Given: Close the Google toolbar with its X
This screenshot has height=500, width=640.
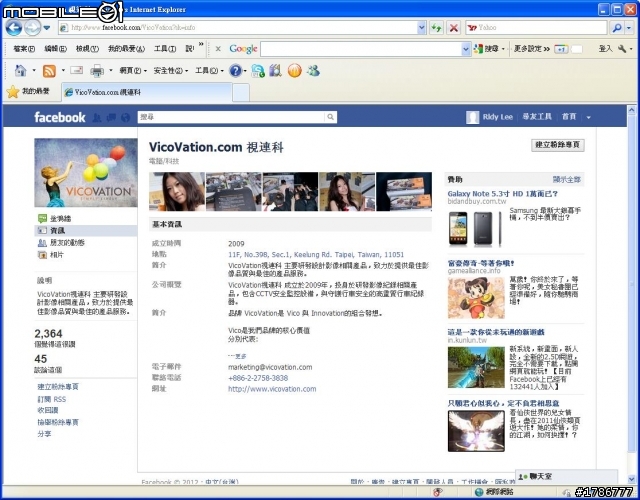Looking at the screenshot, I should [218, 49].
